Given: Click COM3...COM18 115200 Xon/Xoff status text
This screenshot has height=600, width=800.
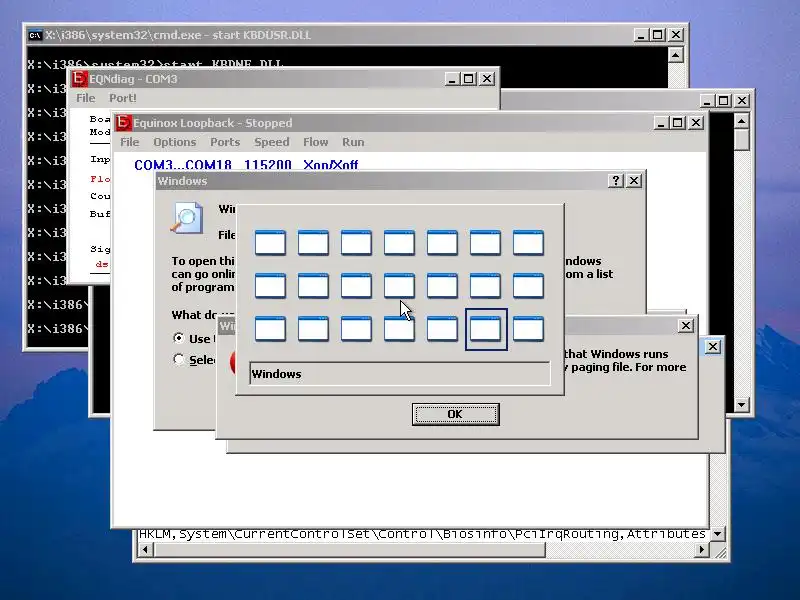Looking at the screenshot, I should click(x=246, y=165).
